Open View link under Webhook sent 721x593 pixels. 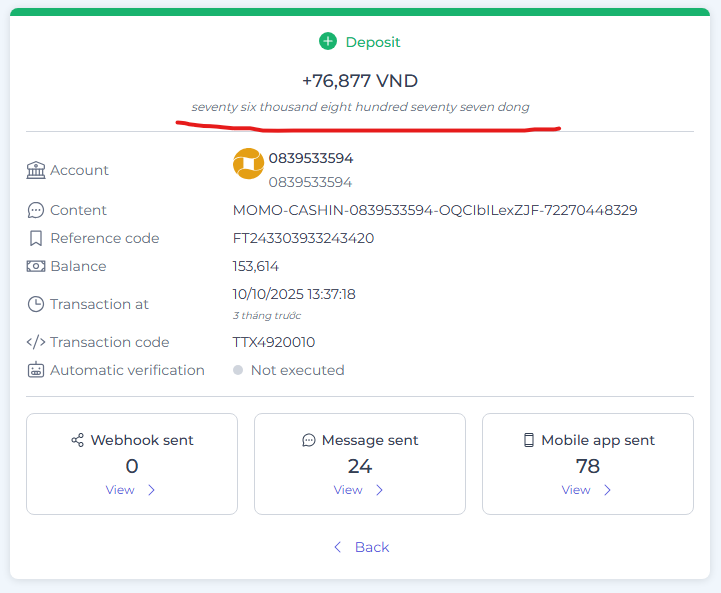tap(120, 490)
